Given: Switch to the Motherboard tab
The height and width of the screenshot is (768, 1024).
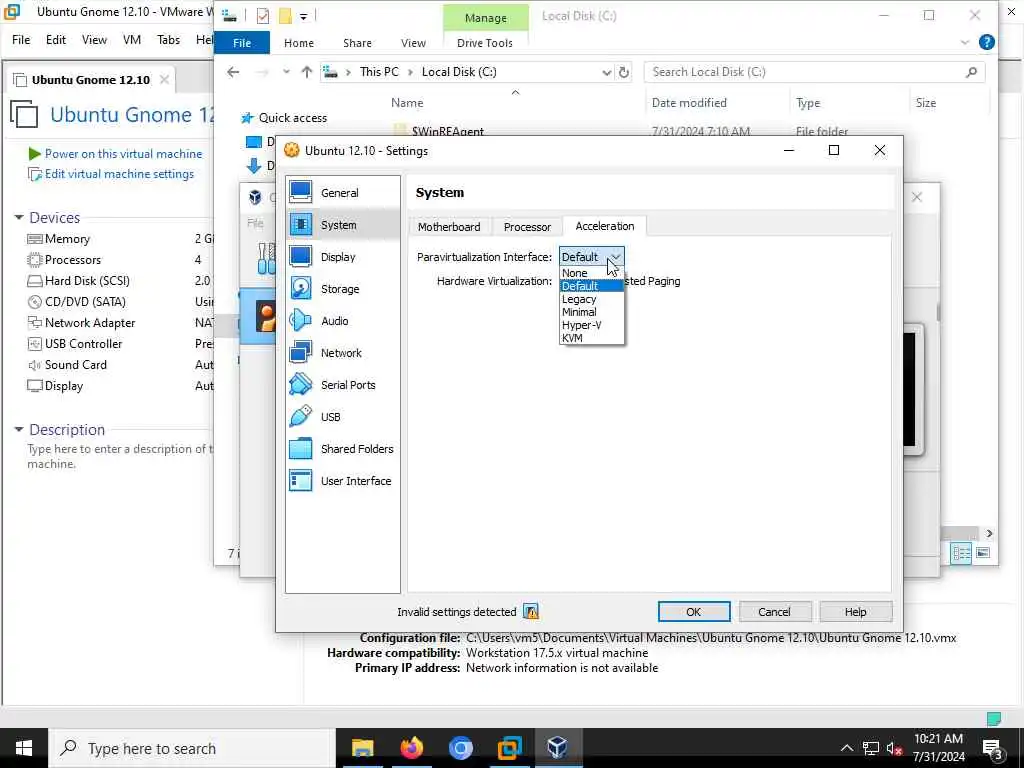Looking at the screenshot, I should click(449, 227).
